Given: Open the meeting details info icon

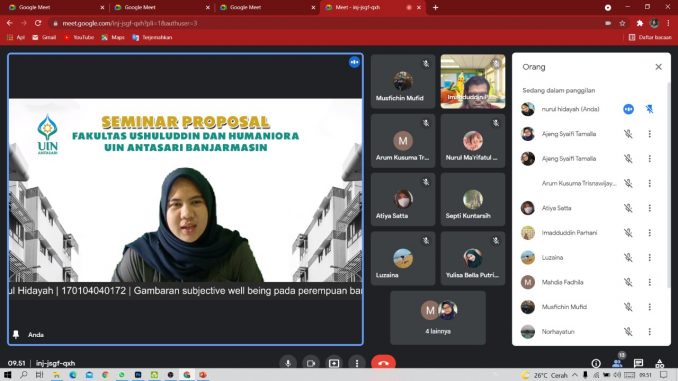Looking at the screenshot, I should (x=596, y=363).
